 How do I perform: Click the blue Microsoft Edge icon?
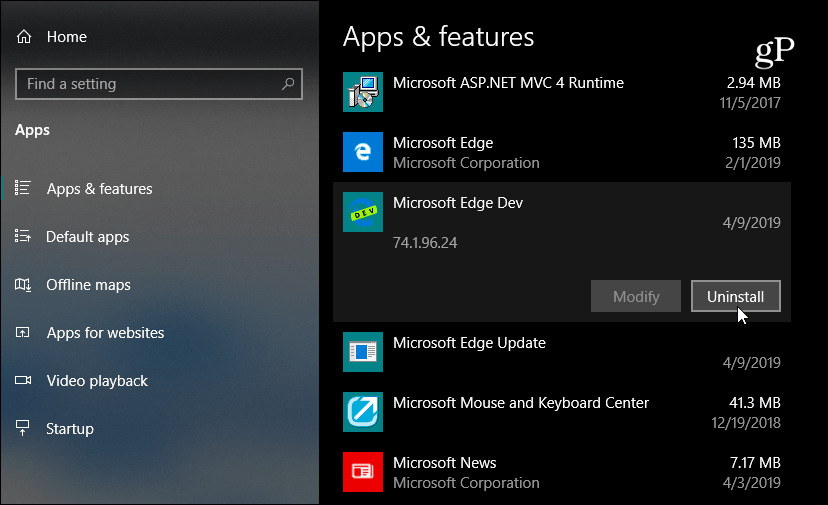tap(363, 152)
